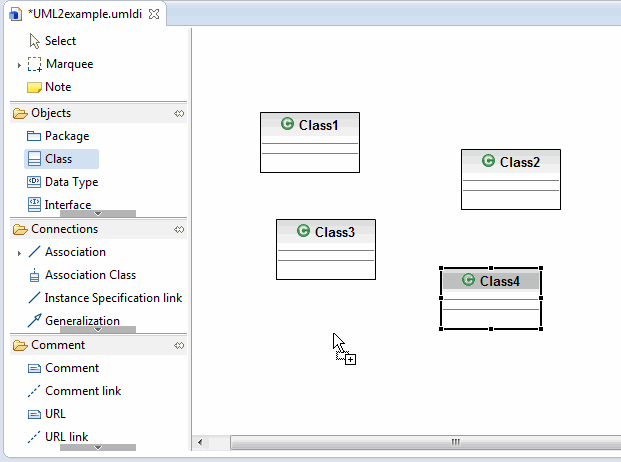Expand the Marquee tool options arrow

tap(19, 65)
